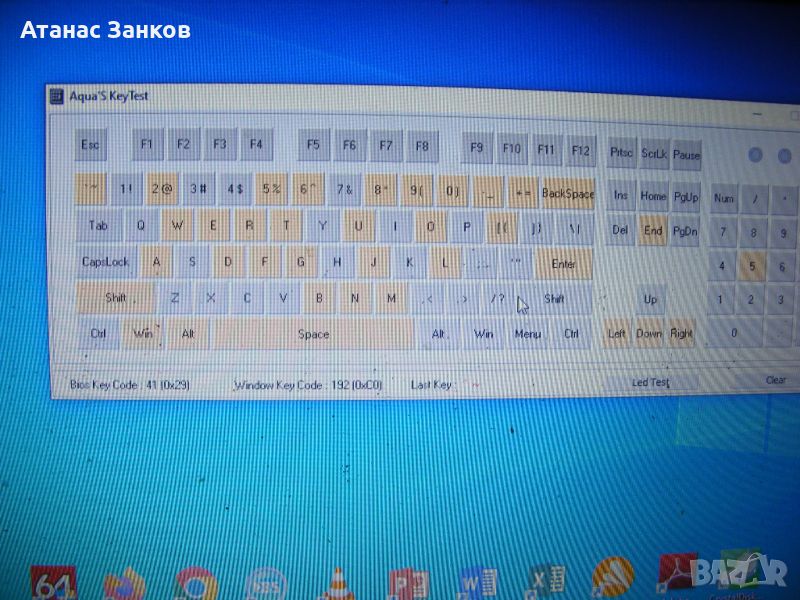Click the Bios Key Code text
Screen dimensions: 800x600
click(130, 385)
